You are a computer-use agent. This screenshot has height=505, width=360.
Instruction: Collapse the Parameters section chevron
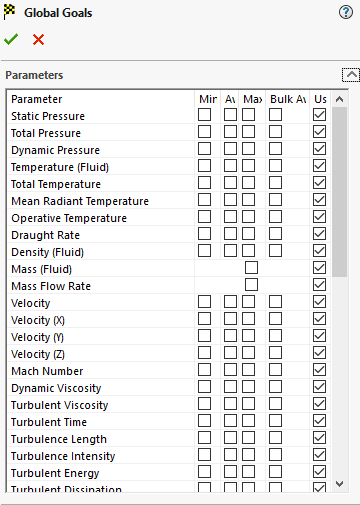tap(351, 75)
